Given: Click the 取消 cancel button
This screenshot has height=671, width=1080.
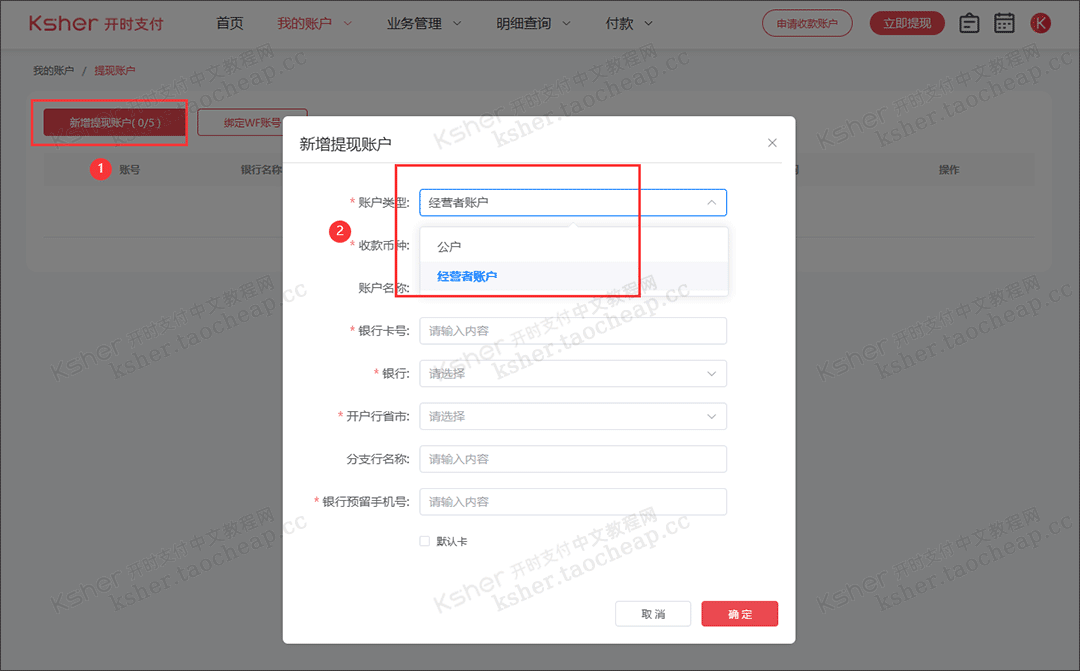Looking at the screenshot, I should click(653, 614).
